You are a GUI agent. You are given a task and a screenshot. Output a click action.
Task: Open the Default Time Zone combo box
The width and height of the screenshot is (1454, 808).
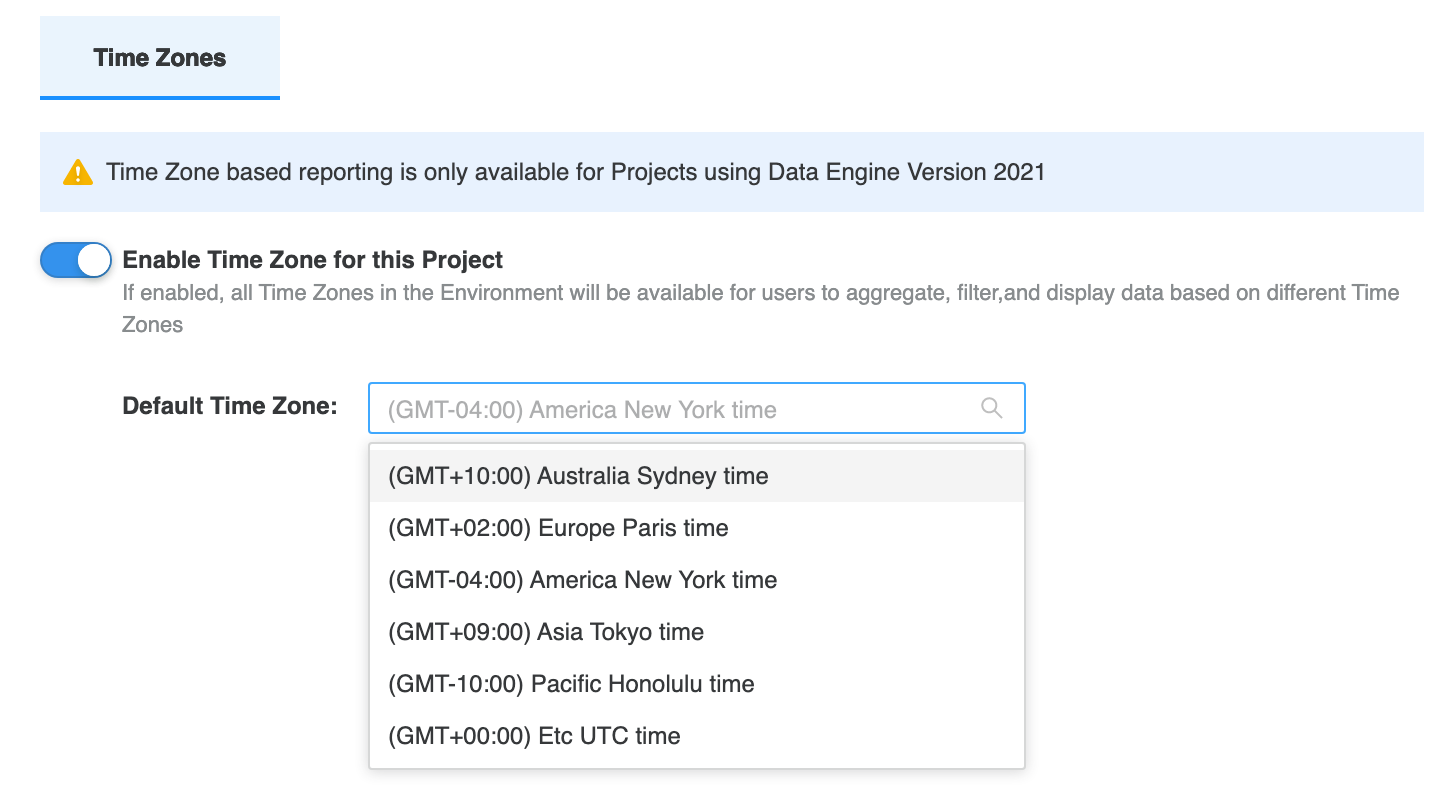[x=680, y=409]
